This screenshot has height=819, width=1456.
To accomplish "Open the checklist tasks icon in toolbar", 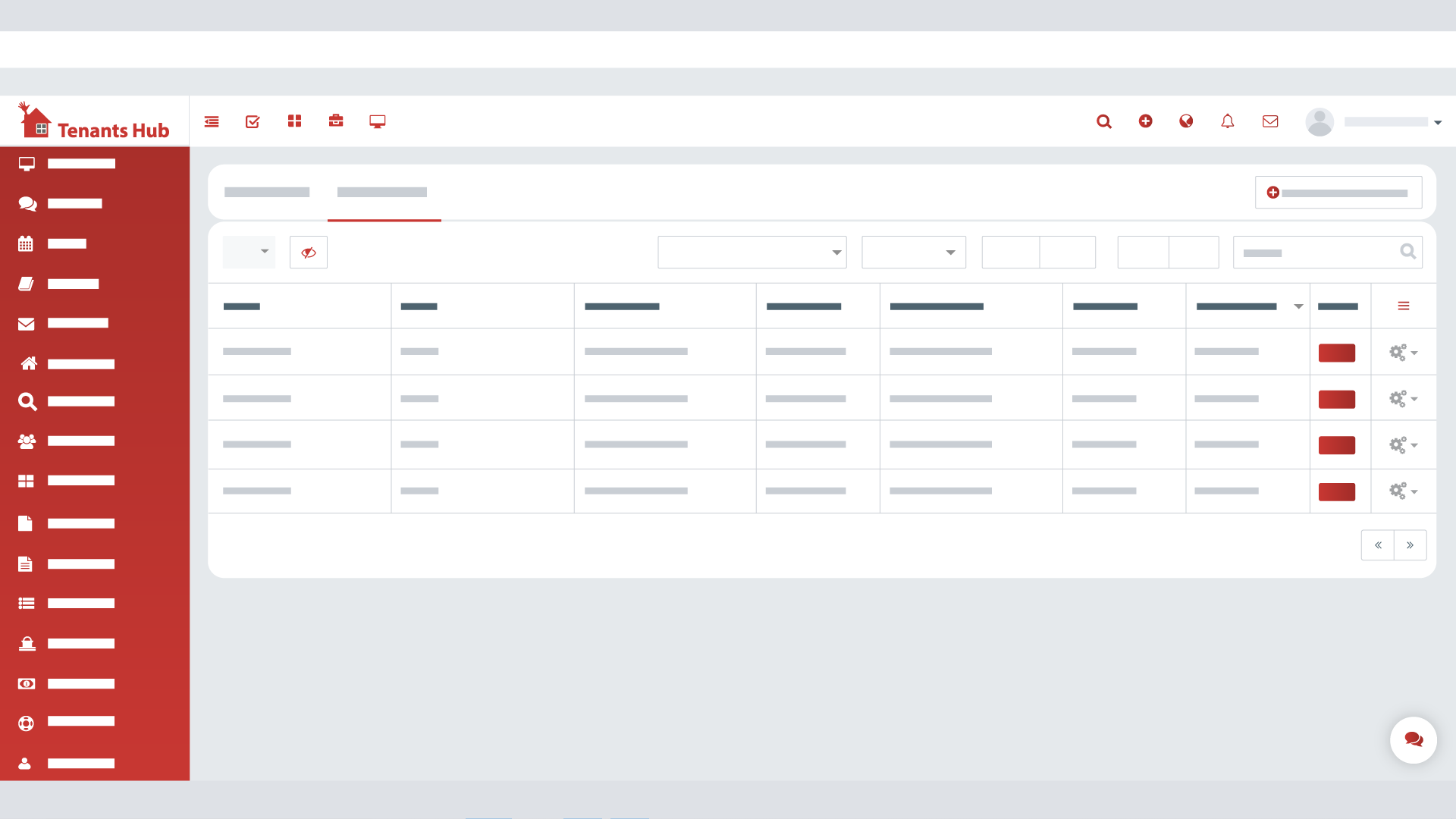I will [x=253, y=121].
